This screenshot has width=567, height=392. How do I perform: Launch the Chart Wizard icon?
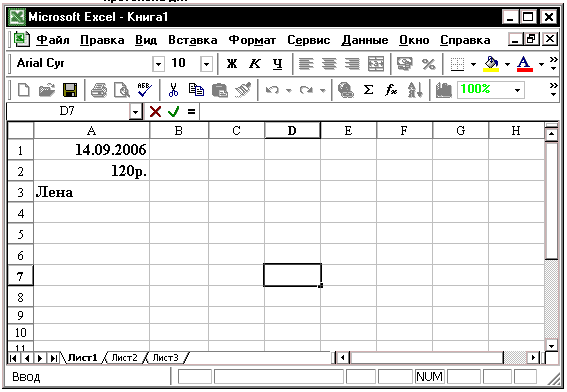pos(443,90)
